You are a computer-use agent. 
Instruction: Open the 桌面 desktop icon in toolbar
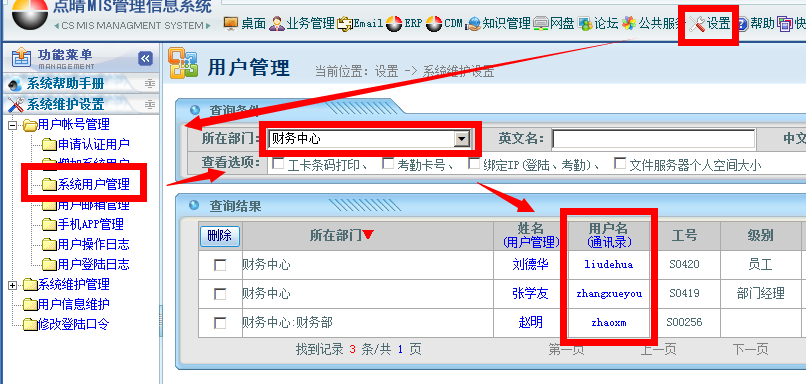point(231,23)
